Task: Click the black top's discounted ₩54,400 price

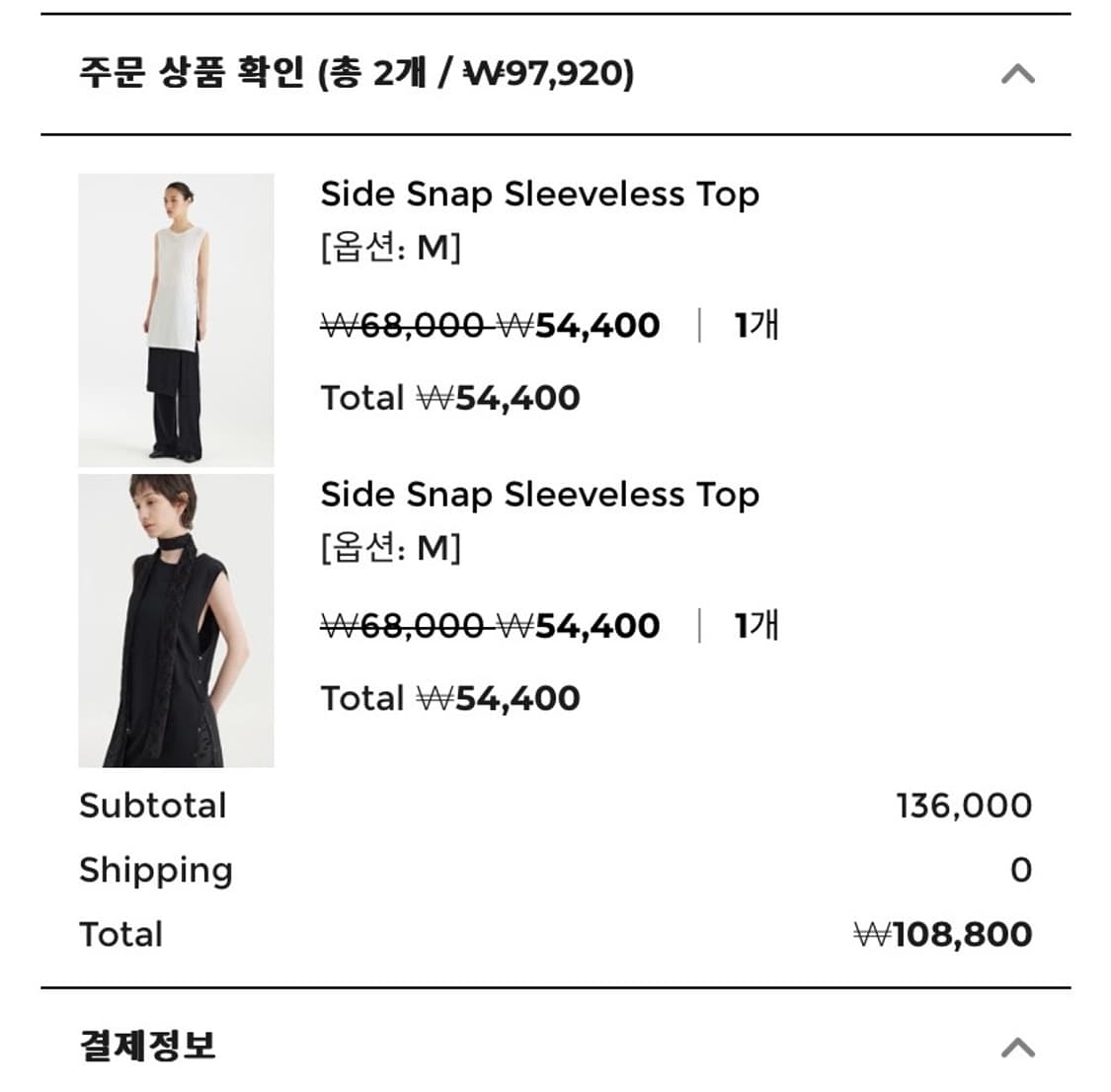Action: tap(579, 626)
